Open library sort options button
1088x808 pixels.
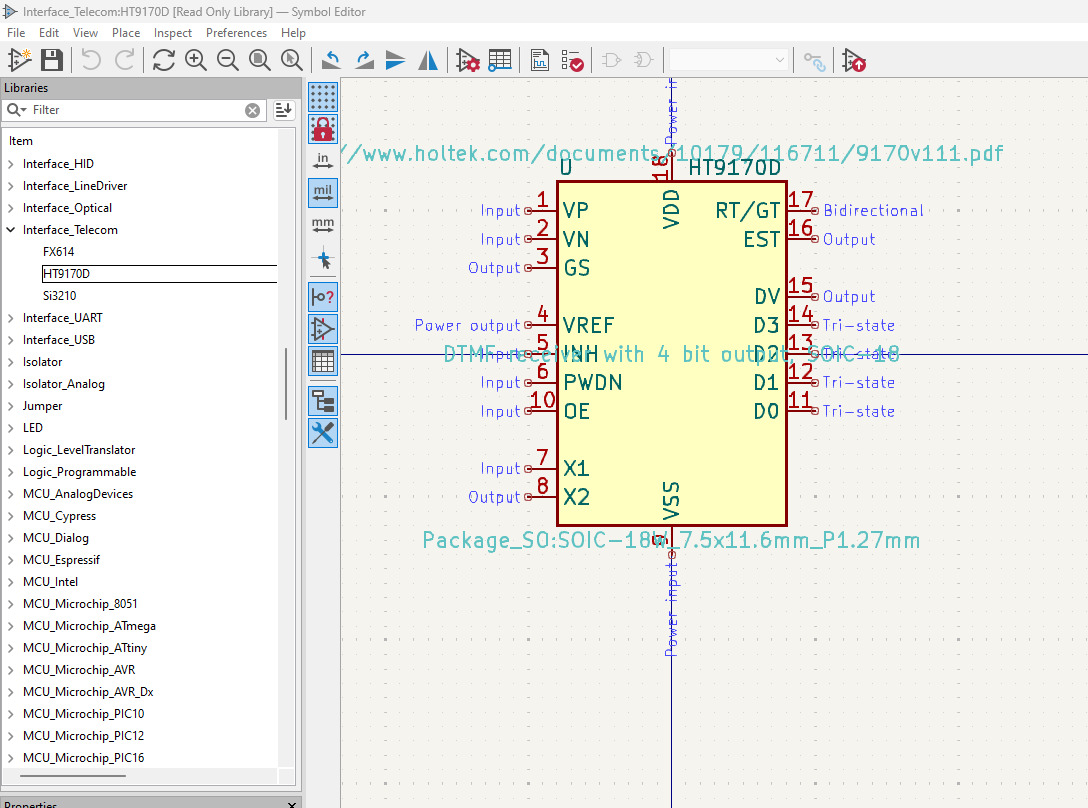point(283,110)
